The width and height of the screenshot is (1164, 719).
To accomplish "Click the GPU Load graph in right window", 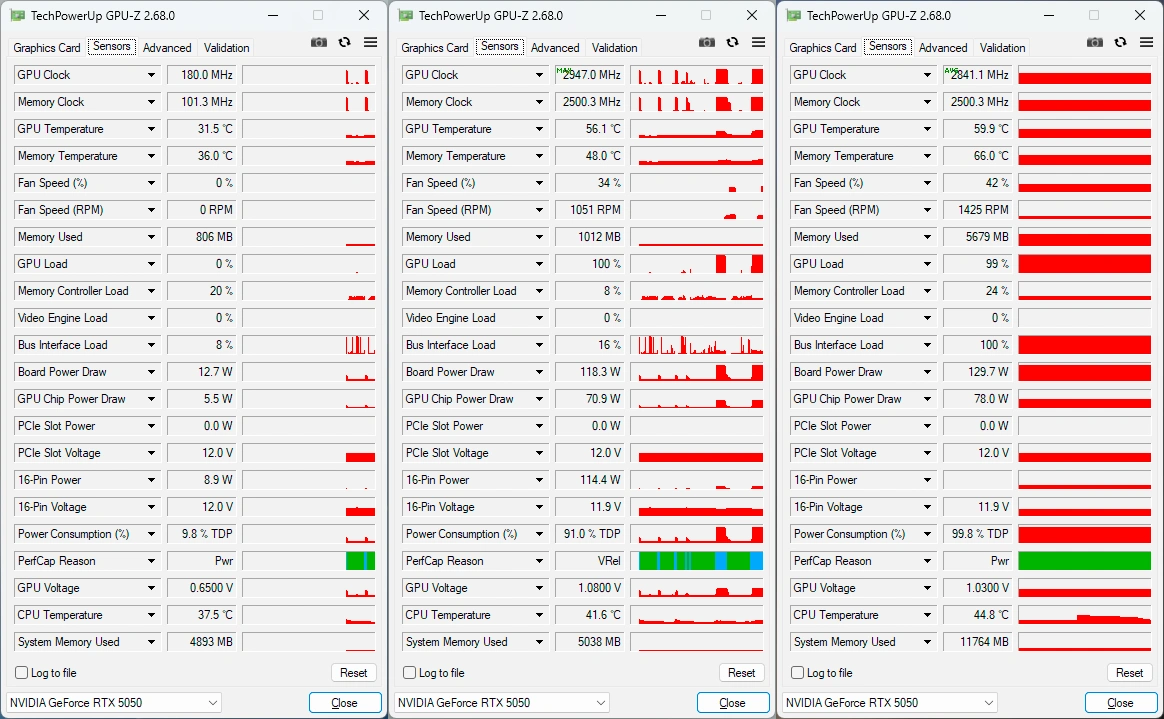I will pyautogui.click(x=1085, y=264).
